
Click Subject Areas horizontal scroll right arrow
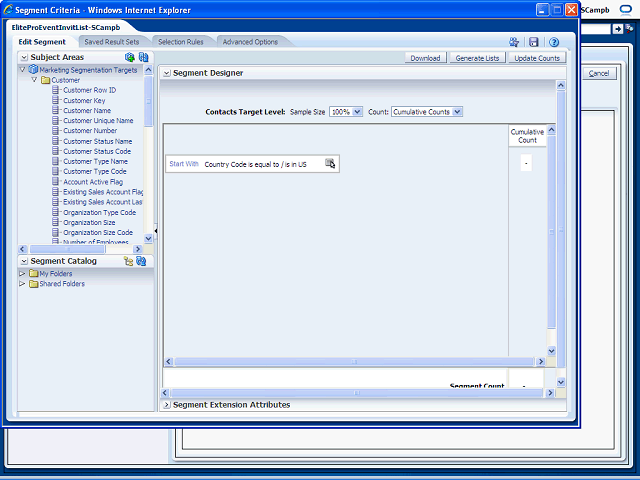pyautogui.click(x=138, y=249)
